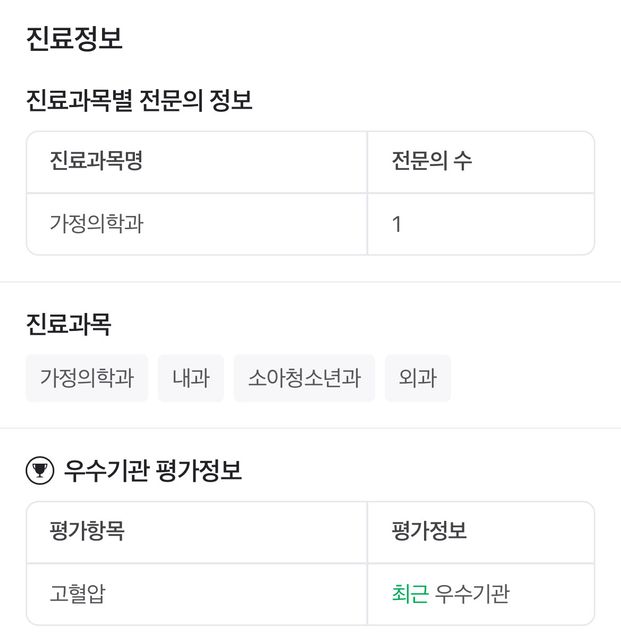Click the 진료과목 section heading
Screen dimensions: 621x644
pyautogui.click(x=68, y=324)
